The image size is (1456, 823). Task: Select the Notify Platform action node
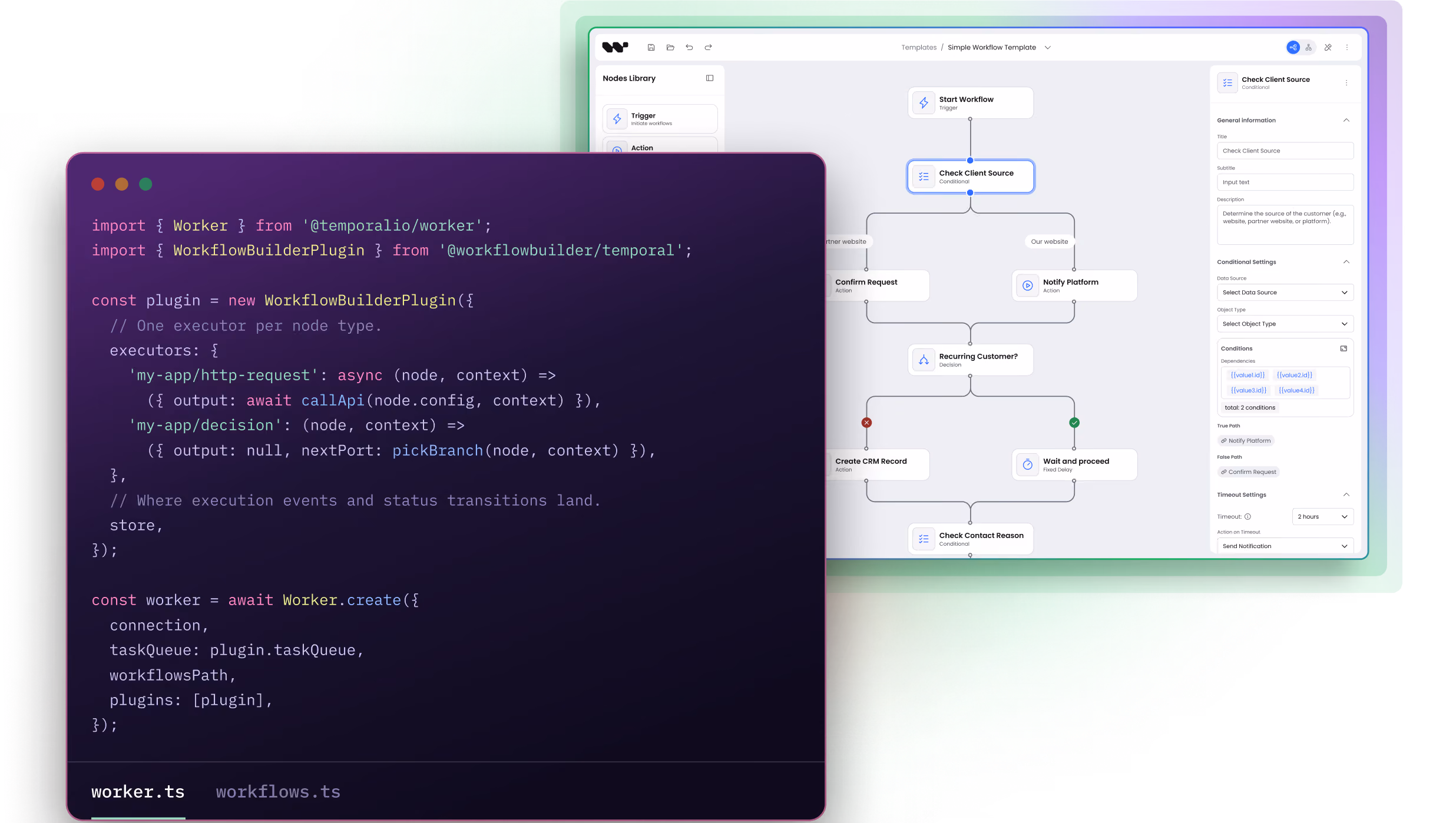coord(1074,286)
